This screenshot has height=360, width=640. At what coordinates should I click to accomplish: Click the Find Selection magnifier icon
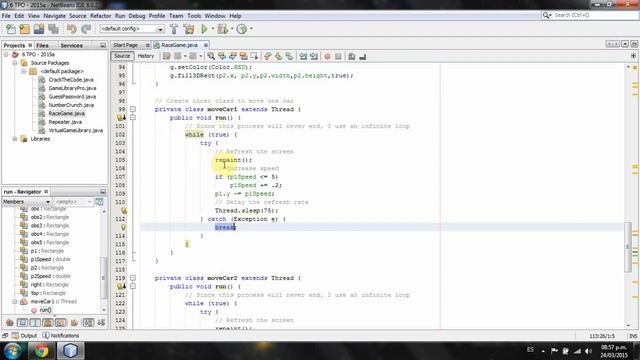211,56
